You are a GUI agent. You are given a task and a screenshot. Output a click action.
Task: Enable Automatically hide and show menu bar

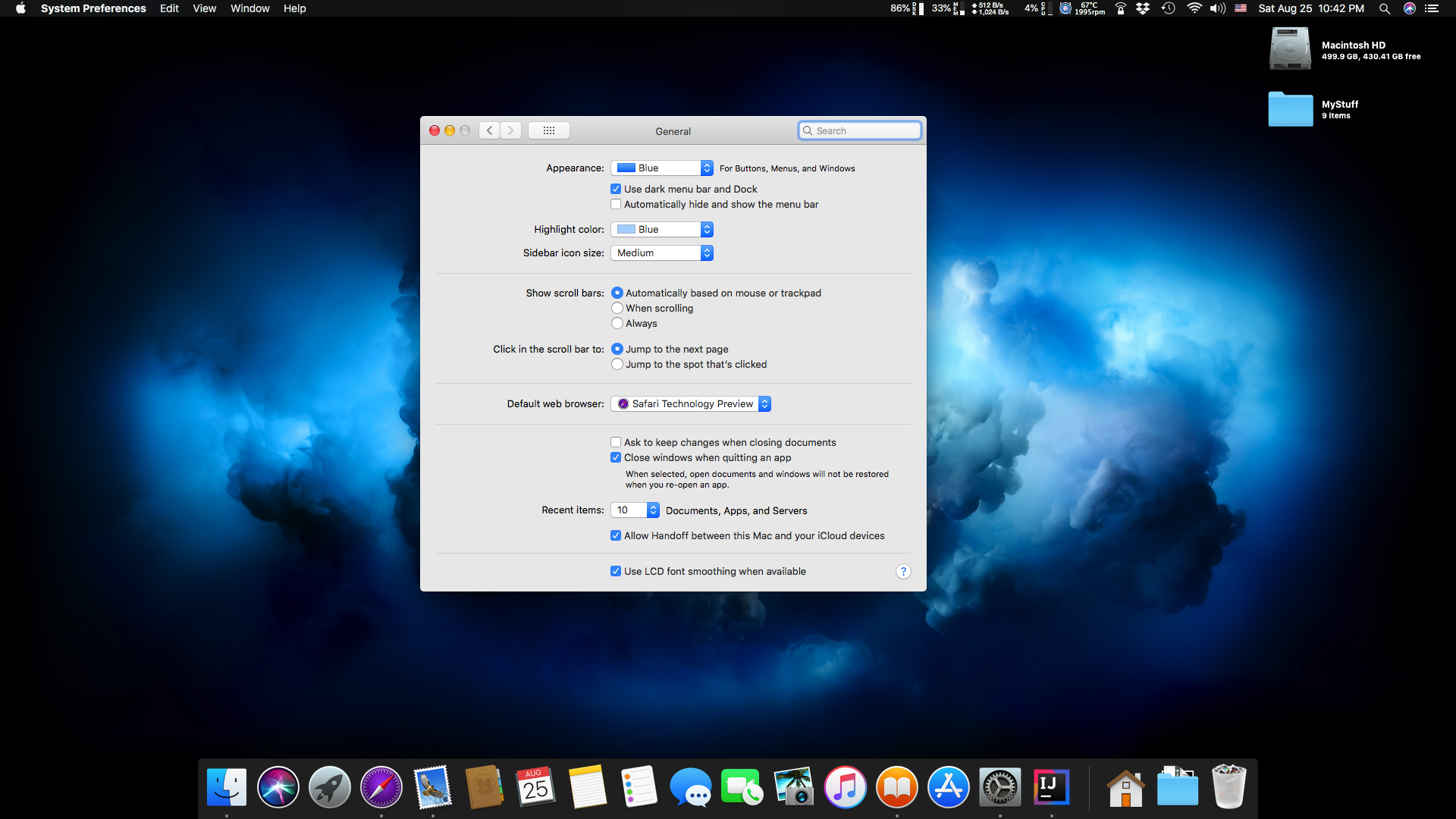click(x=616, y=204)
